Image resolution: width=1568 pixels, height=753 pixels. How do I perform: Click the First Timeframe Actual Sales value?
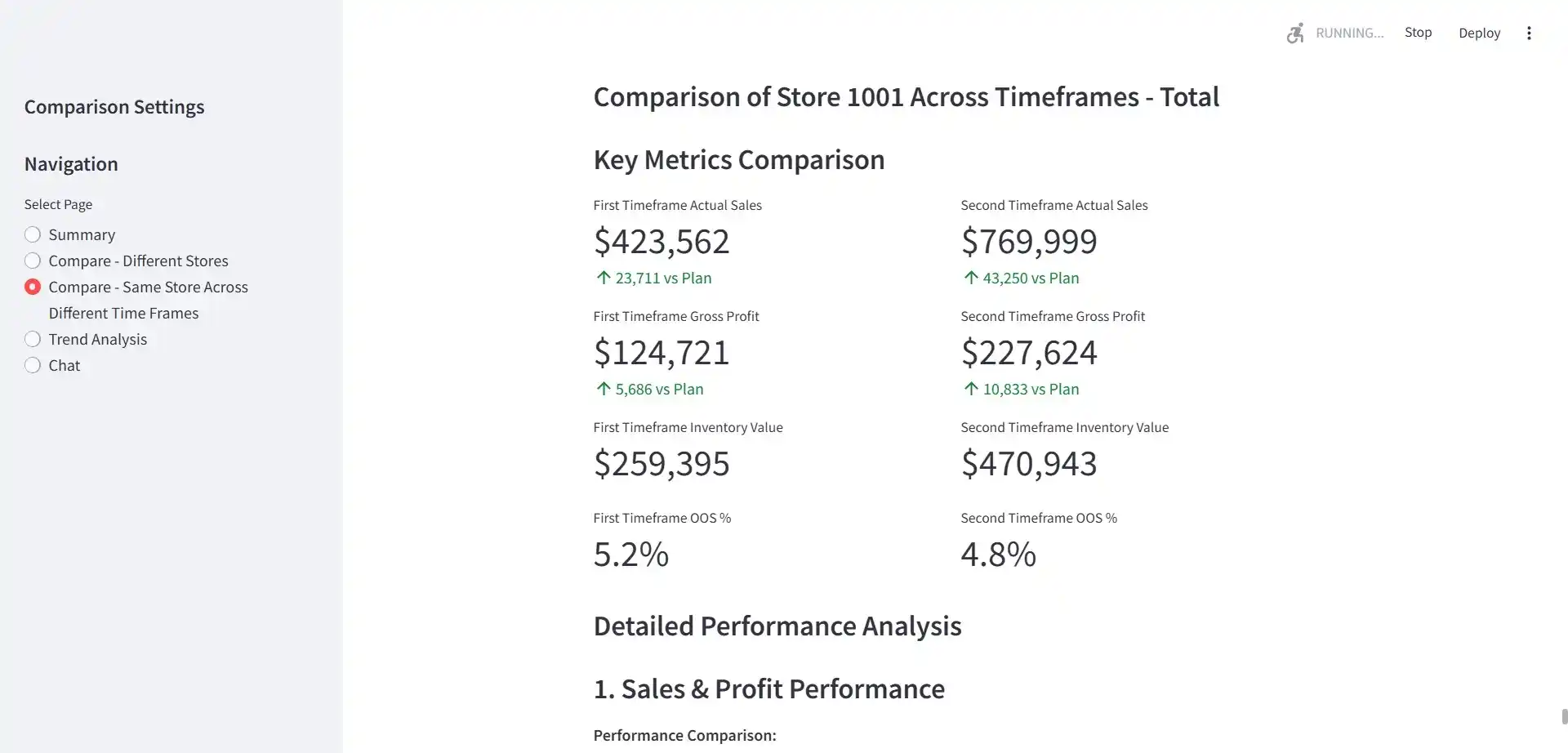[x=661, y=240]
